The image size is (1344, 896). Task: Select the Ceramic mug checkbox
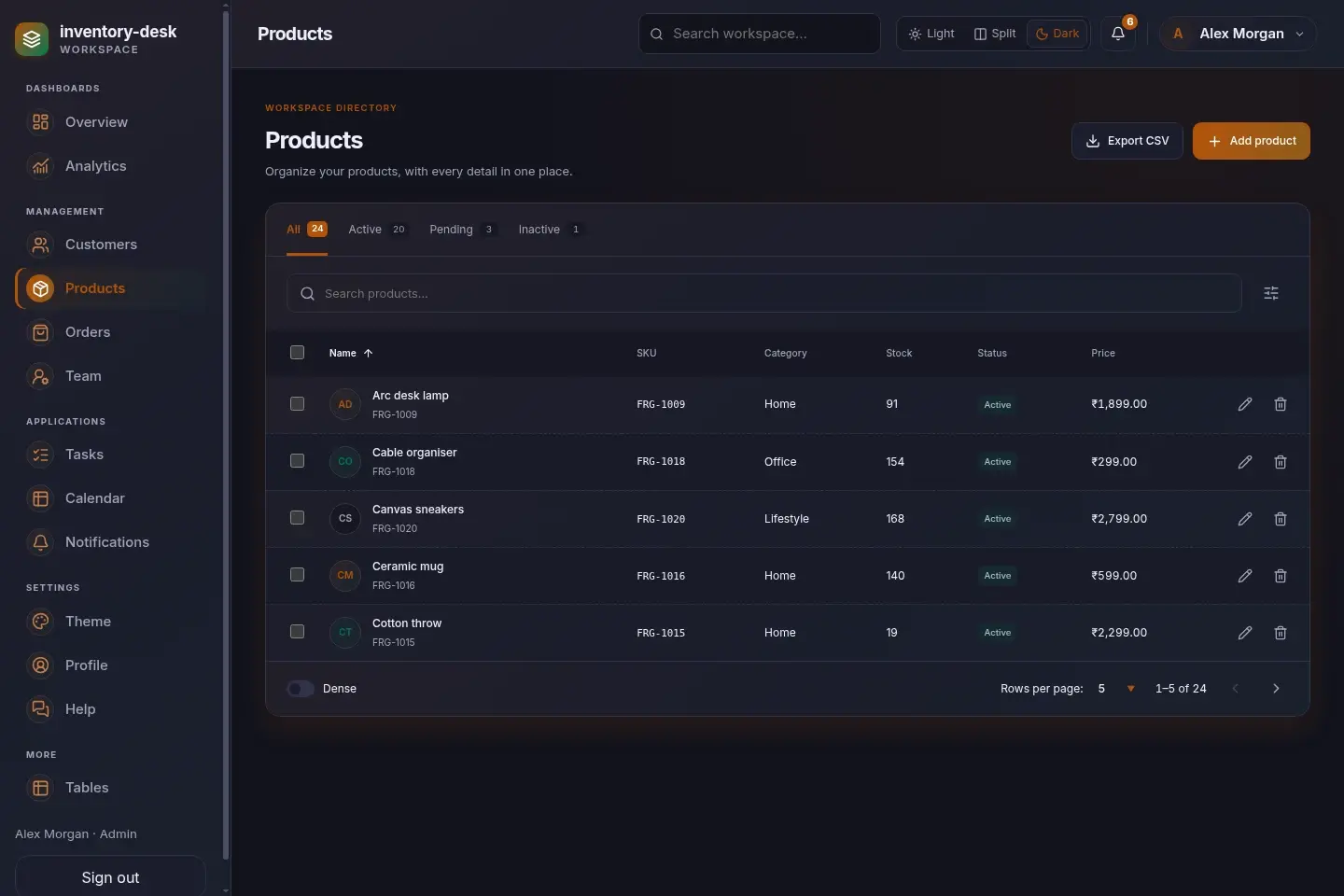point(297,575)
